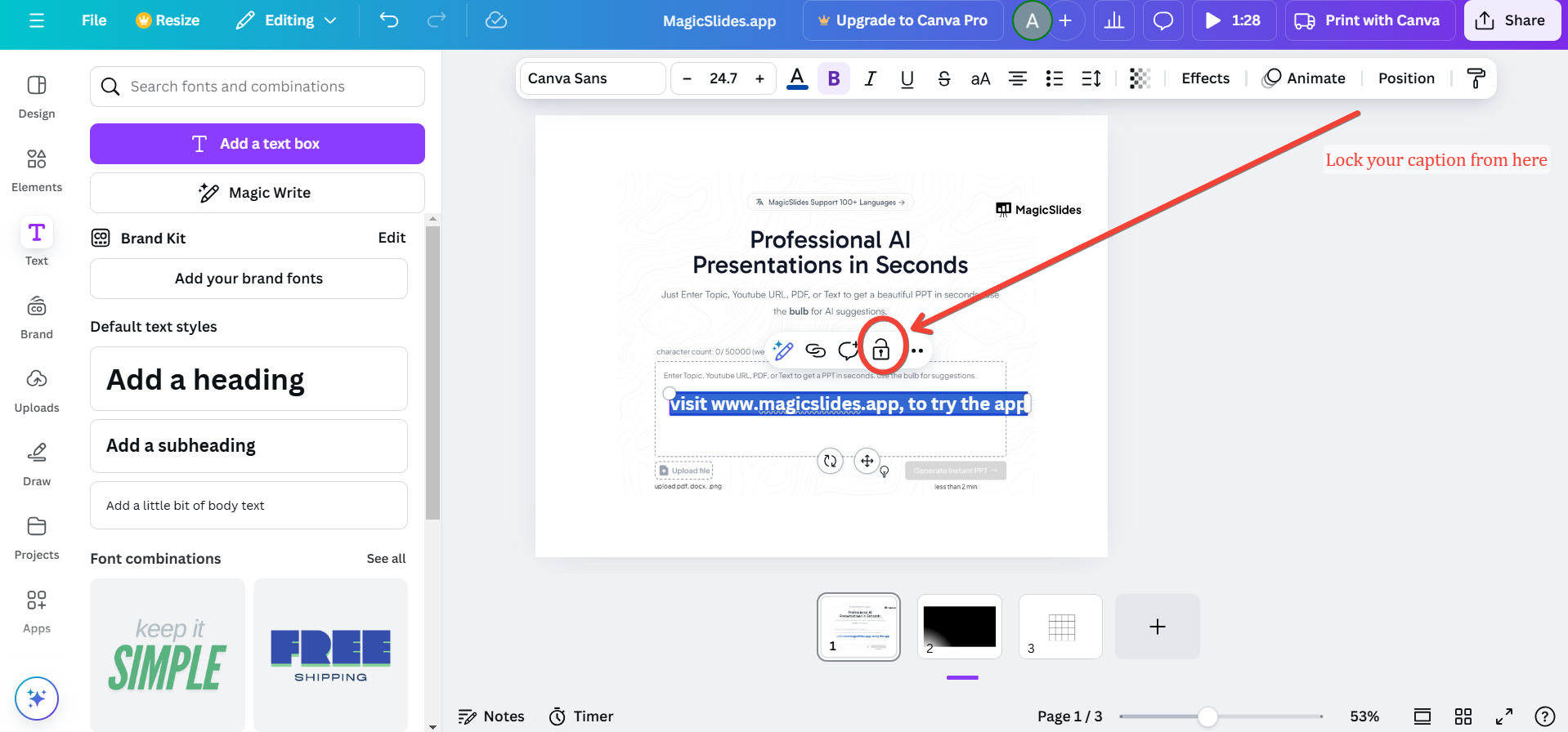Toggle italic formatting
This screenshot has height=732, width=1568.
[871, 78]
